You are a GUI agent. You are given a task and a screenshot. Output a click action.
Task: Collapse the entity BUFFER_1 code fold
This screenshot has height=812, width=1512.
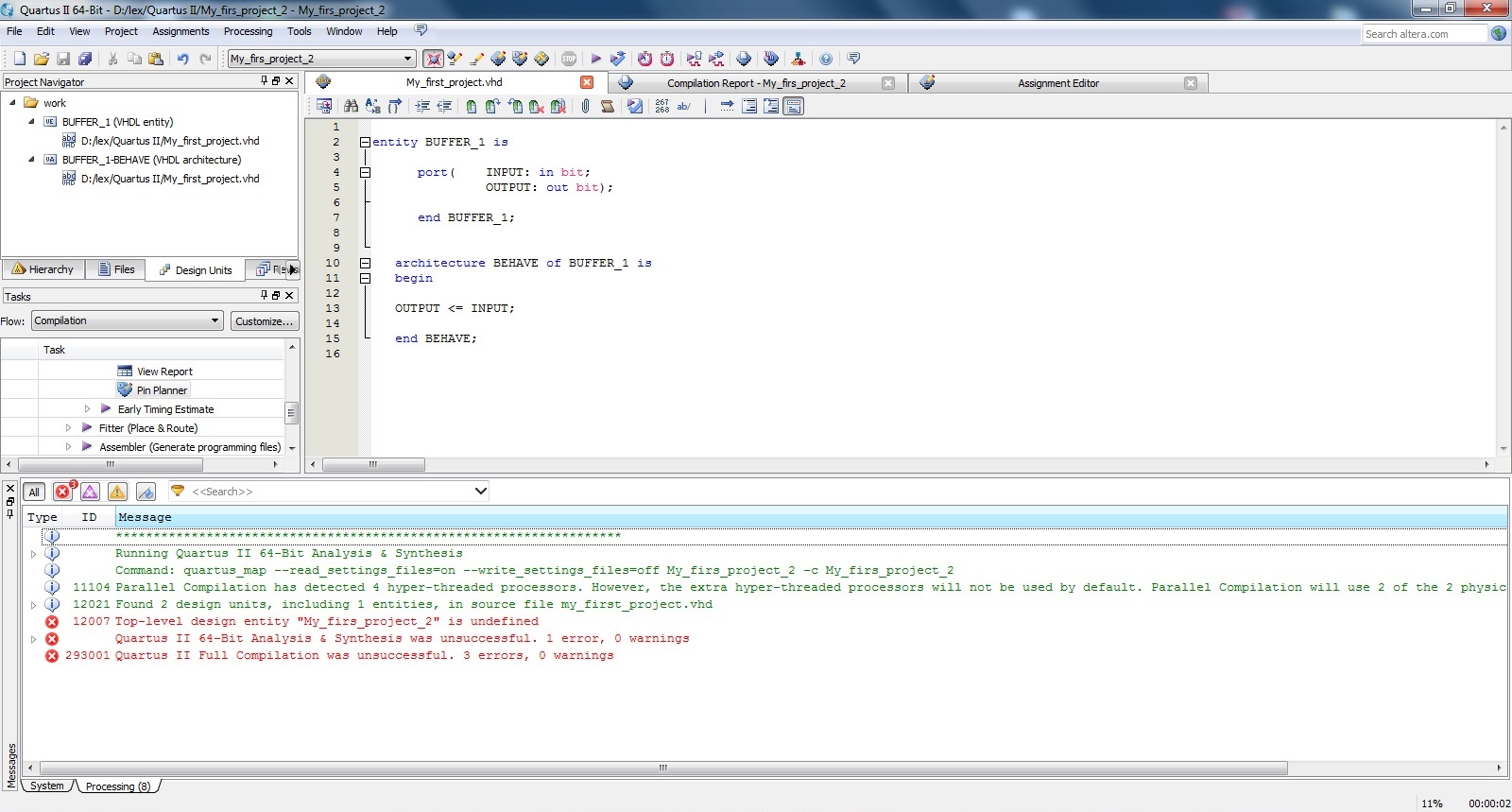click(365, 142)
